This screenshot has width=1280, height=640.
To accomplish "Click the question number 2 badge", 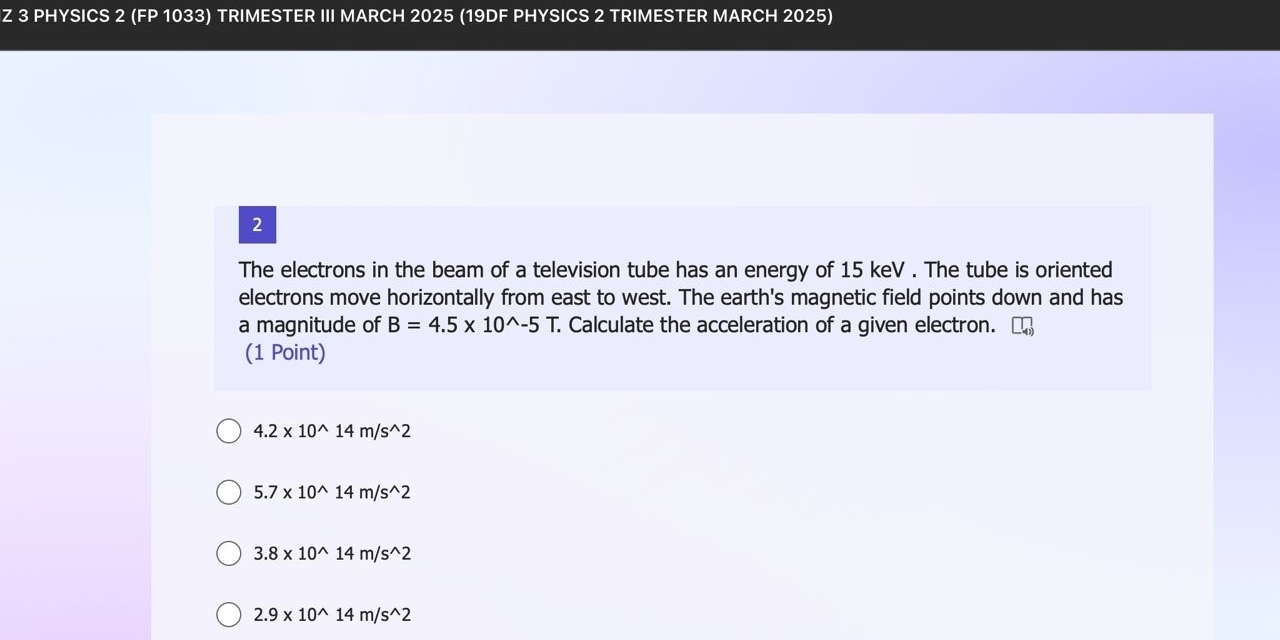I will tap(257, 224).
